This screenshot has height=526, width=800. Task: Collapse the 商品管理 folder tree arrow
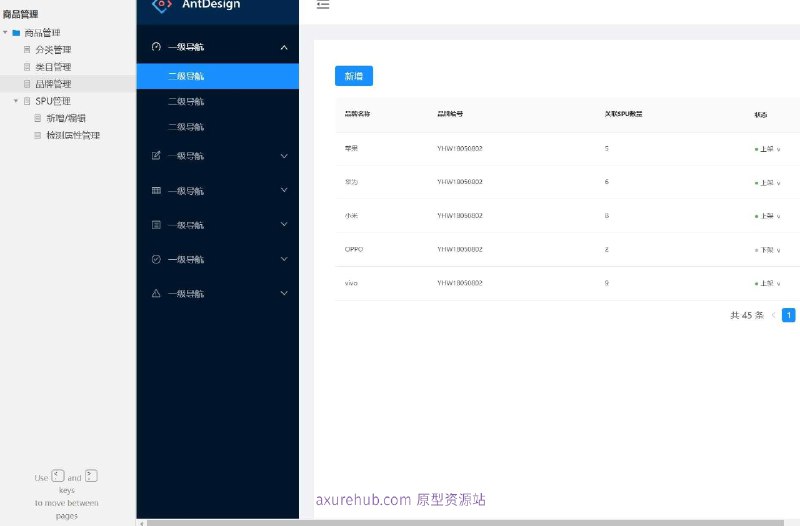(5, 33)
